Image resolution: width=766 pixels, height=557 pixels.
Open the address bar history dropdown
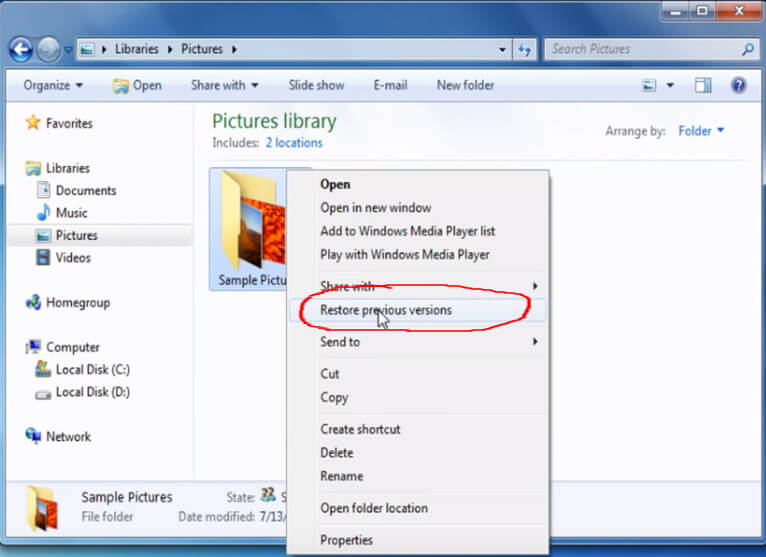(502, 50)
